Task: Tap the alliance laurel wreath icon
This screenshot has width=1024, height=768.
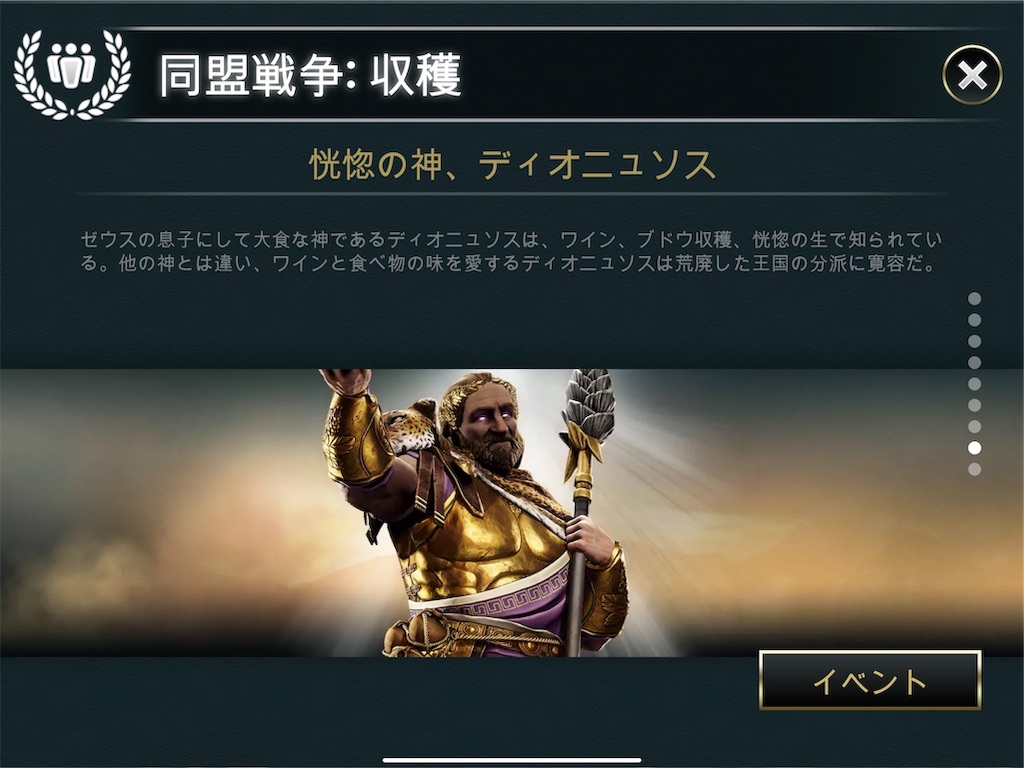Action: coord(72,74)
